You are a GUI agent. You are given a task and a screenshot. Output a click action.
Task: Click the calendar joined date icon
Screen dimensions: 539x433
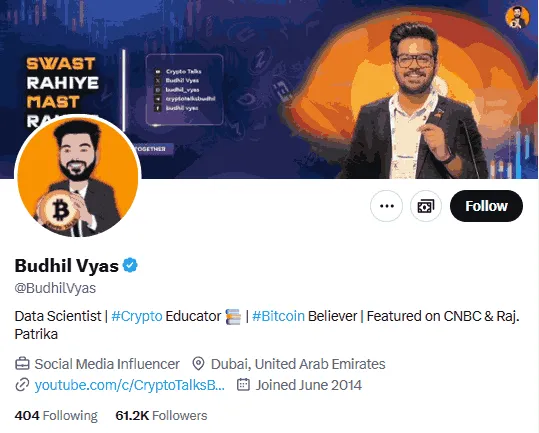pyautogui.click(x=243, y=385)
